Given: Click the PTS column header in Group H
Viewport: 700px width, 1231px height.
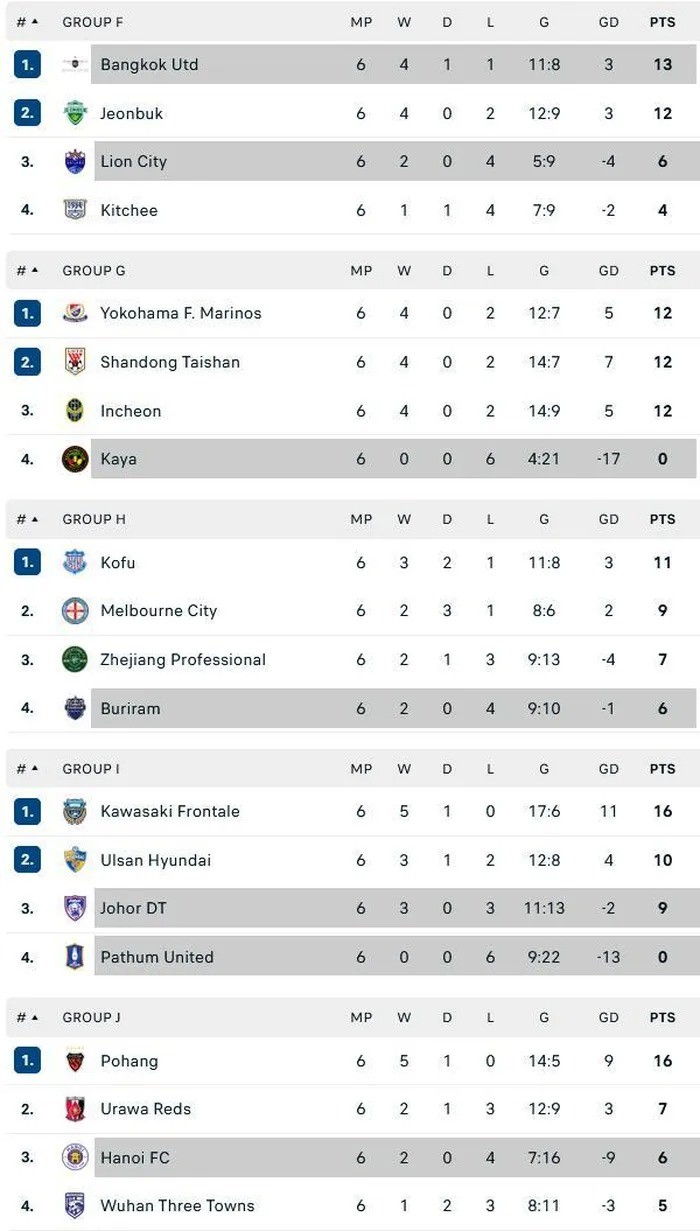Looking at the screenshot, I should 662,520.
